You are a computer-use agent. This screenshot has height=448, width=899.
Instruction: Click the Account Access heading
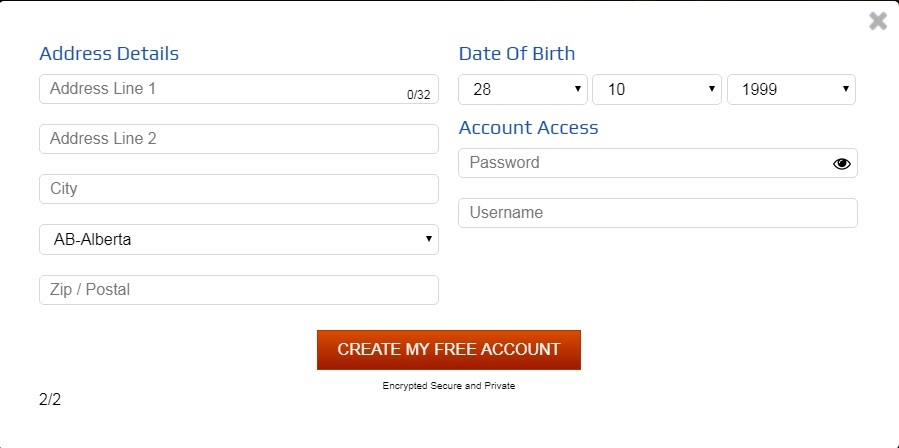click(x=528, y=127)
